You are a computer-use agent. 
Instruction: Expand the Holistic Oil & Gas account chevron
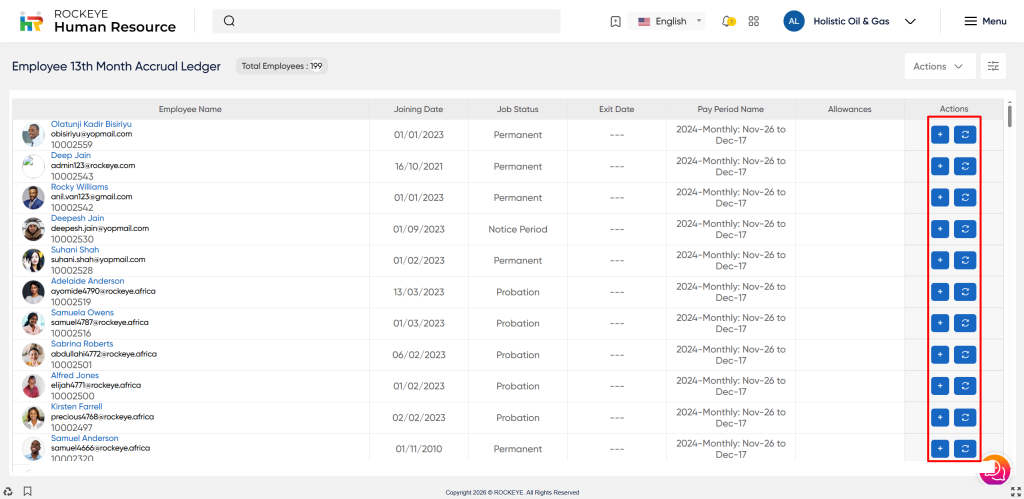click(910, 21)
